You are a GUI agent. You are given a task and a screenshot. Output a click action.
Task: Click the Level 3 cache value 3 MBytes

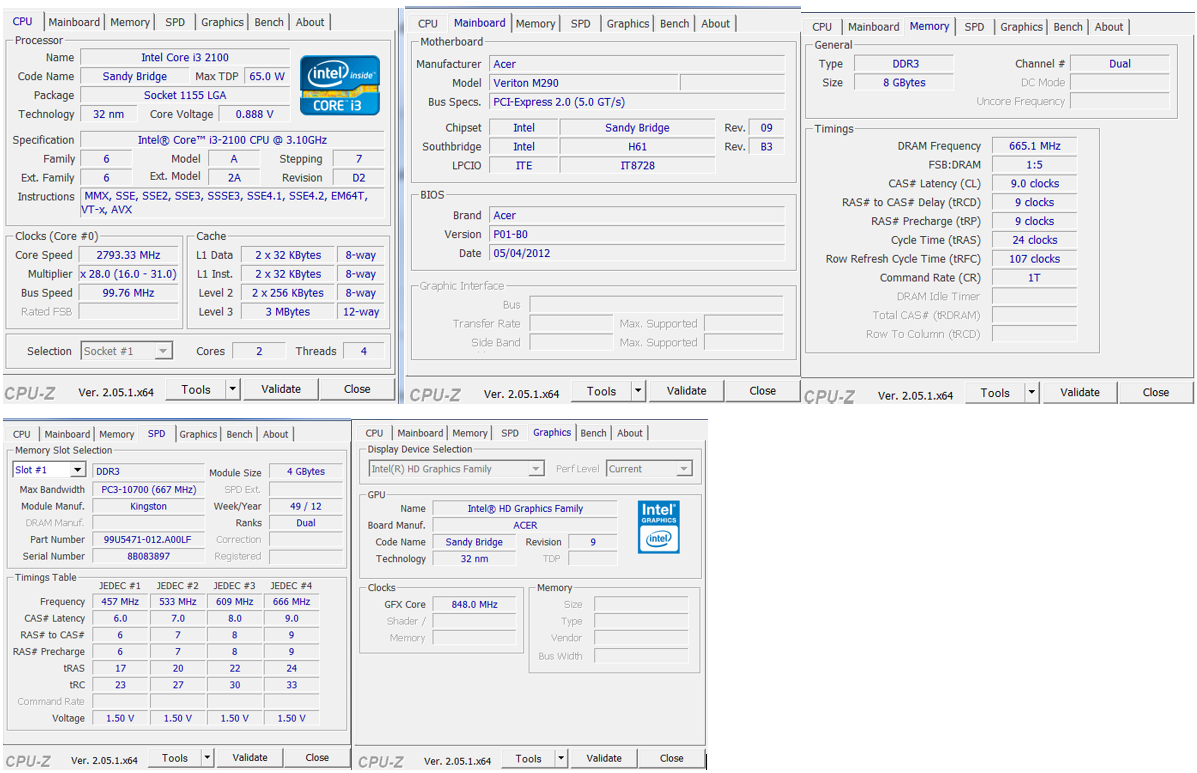[288, 311]
